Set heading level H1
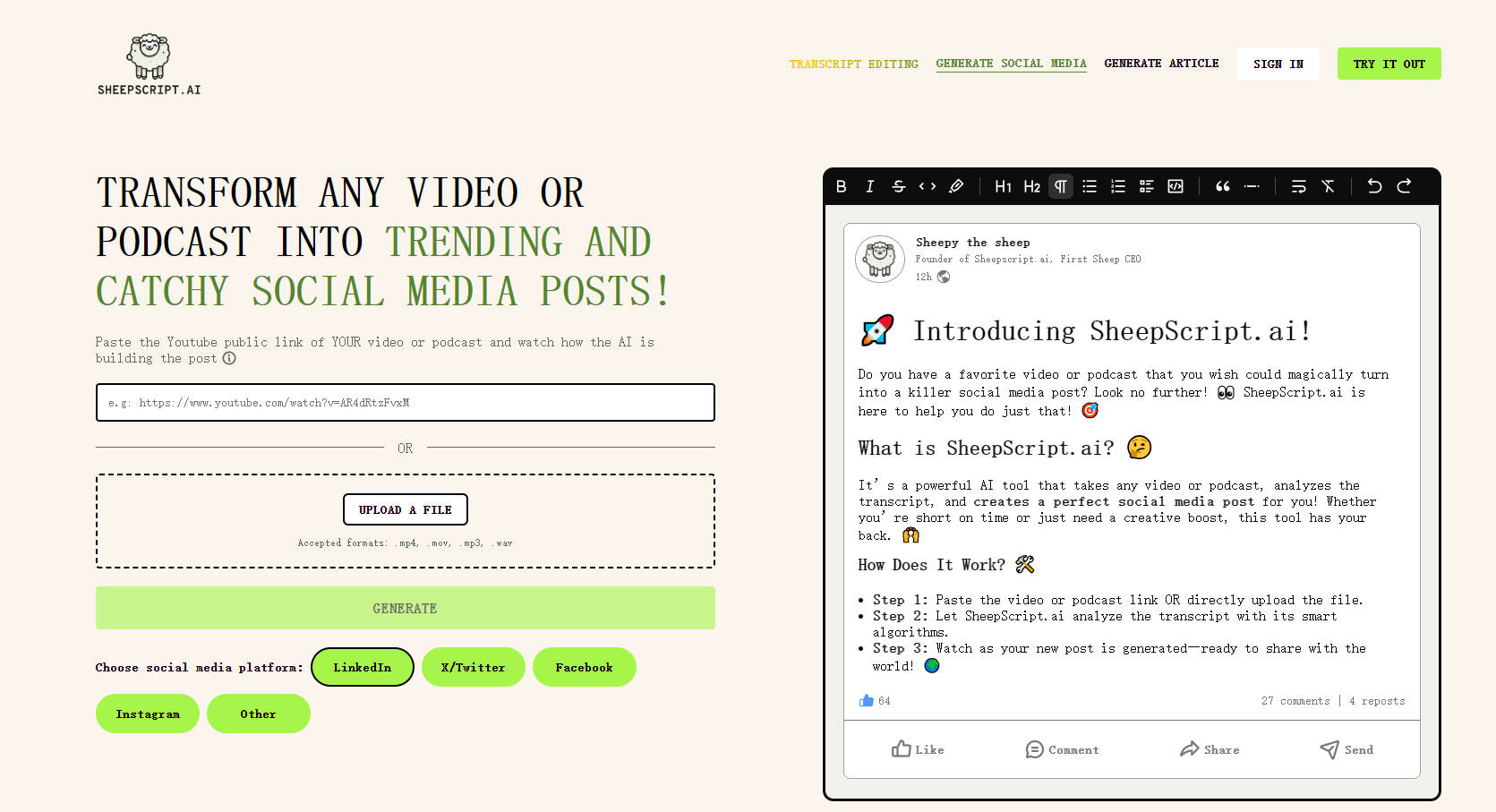Screen dimensions: 1496x812 coord(1003,186)
